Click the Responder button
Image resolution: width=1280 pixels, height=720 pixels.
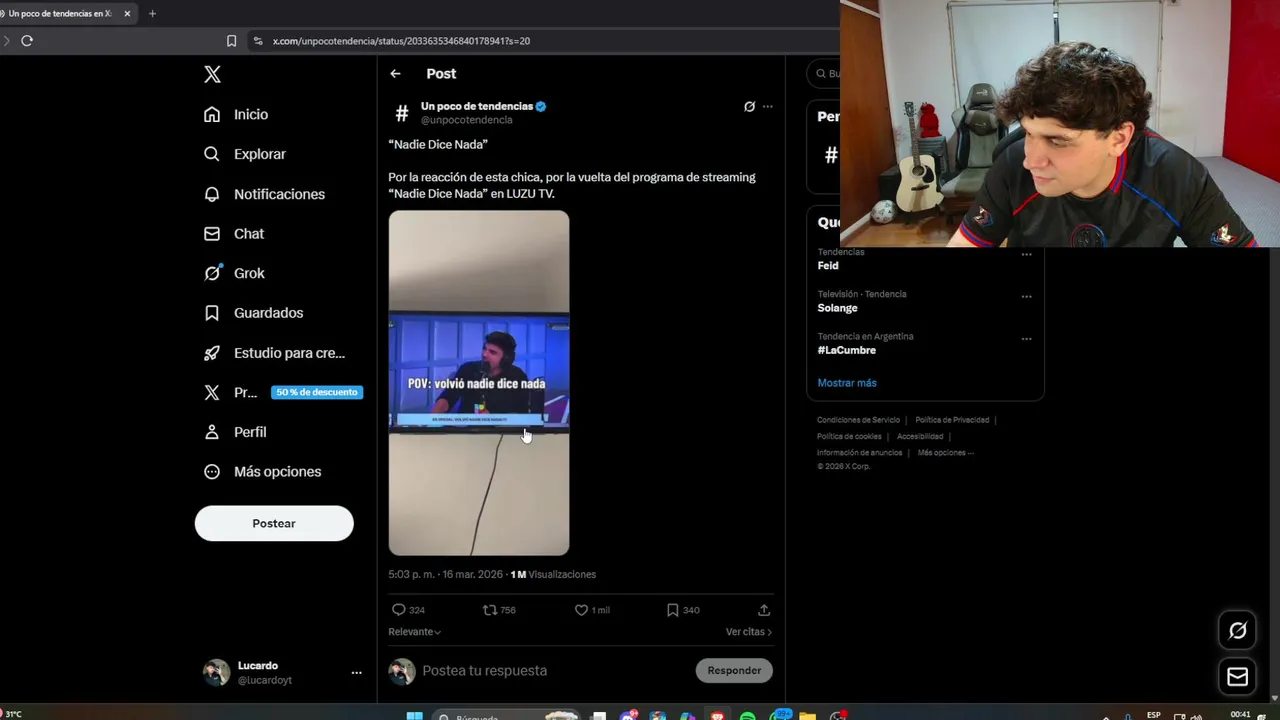pyautogui.click(x=734, y=670)
